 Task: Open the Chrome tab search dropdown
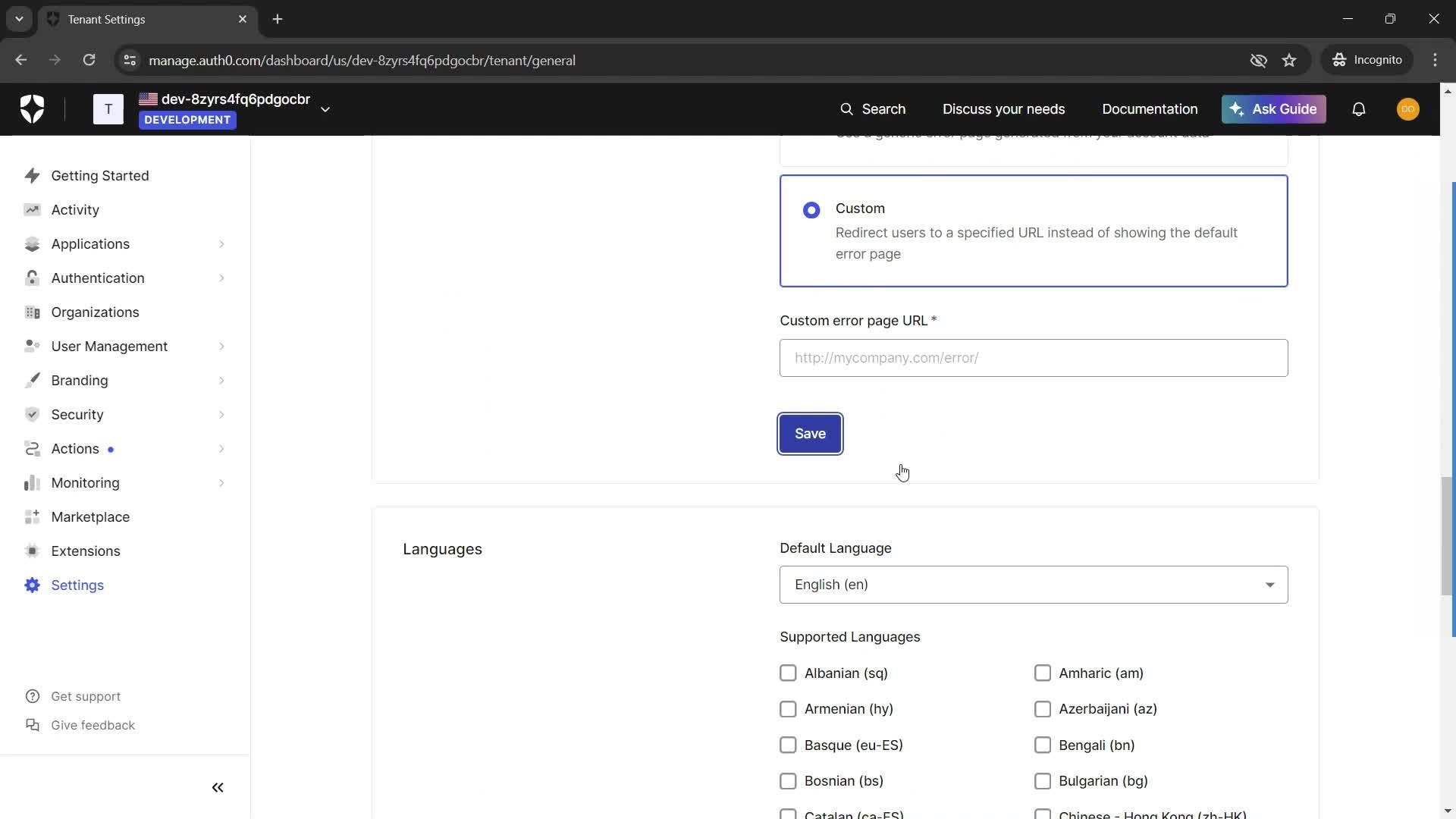click(x=19, y=19)
